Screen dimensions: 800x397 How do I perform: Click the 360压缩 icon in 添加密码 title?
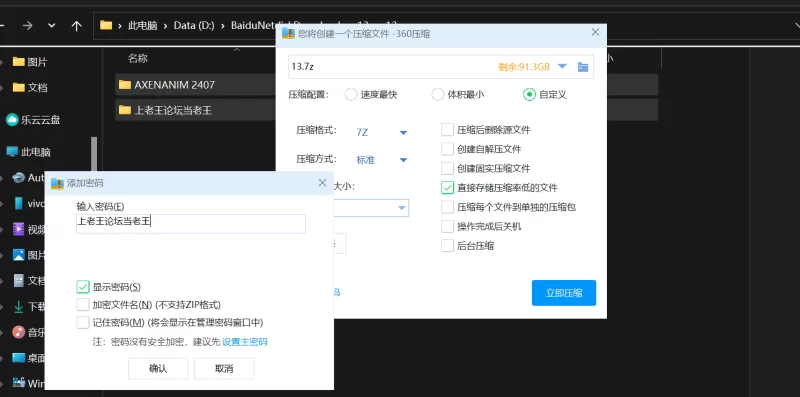tap(57, 183)
